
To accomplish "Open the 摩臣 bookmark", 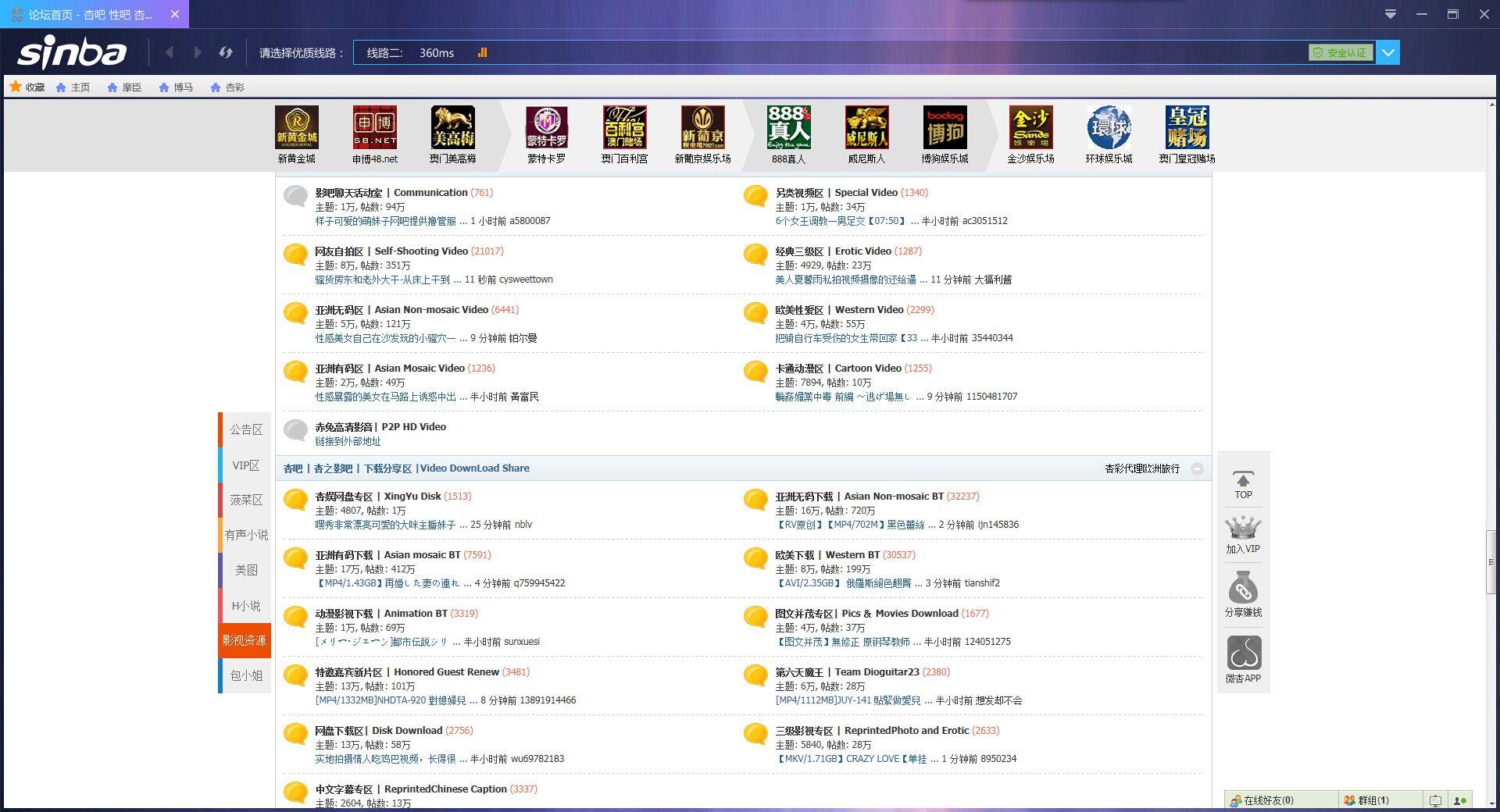I will coord(124,87).
